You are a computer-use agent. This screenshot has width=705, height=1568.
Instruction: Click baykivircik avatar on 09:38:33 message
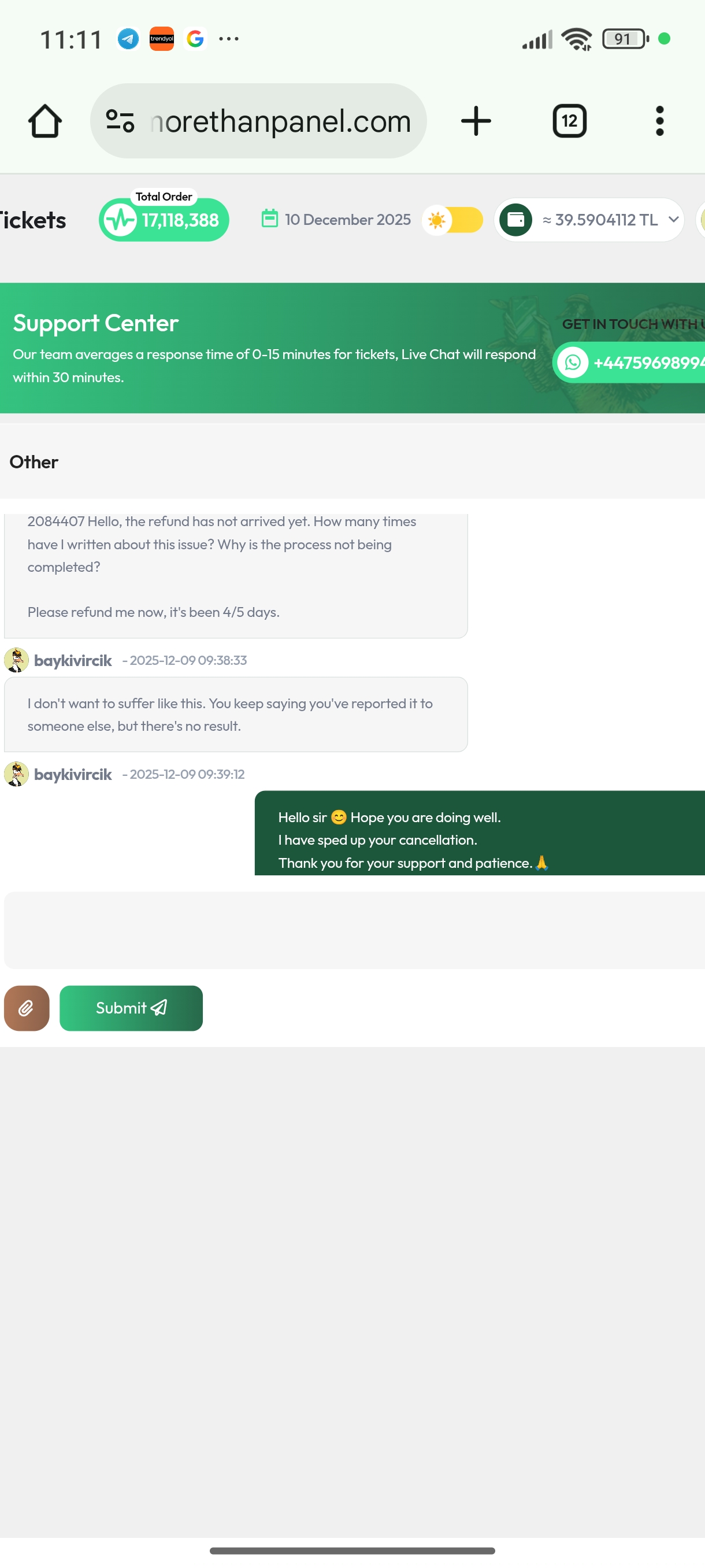16,660
